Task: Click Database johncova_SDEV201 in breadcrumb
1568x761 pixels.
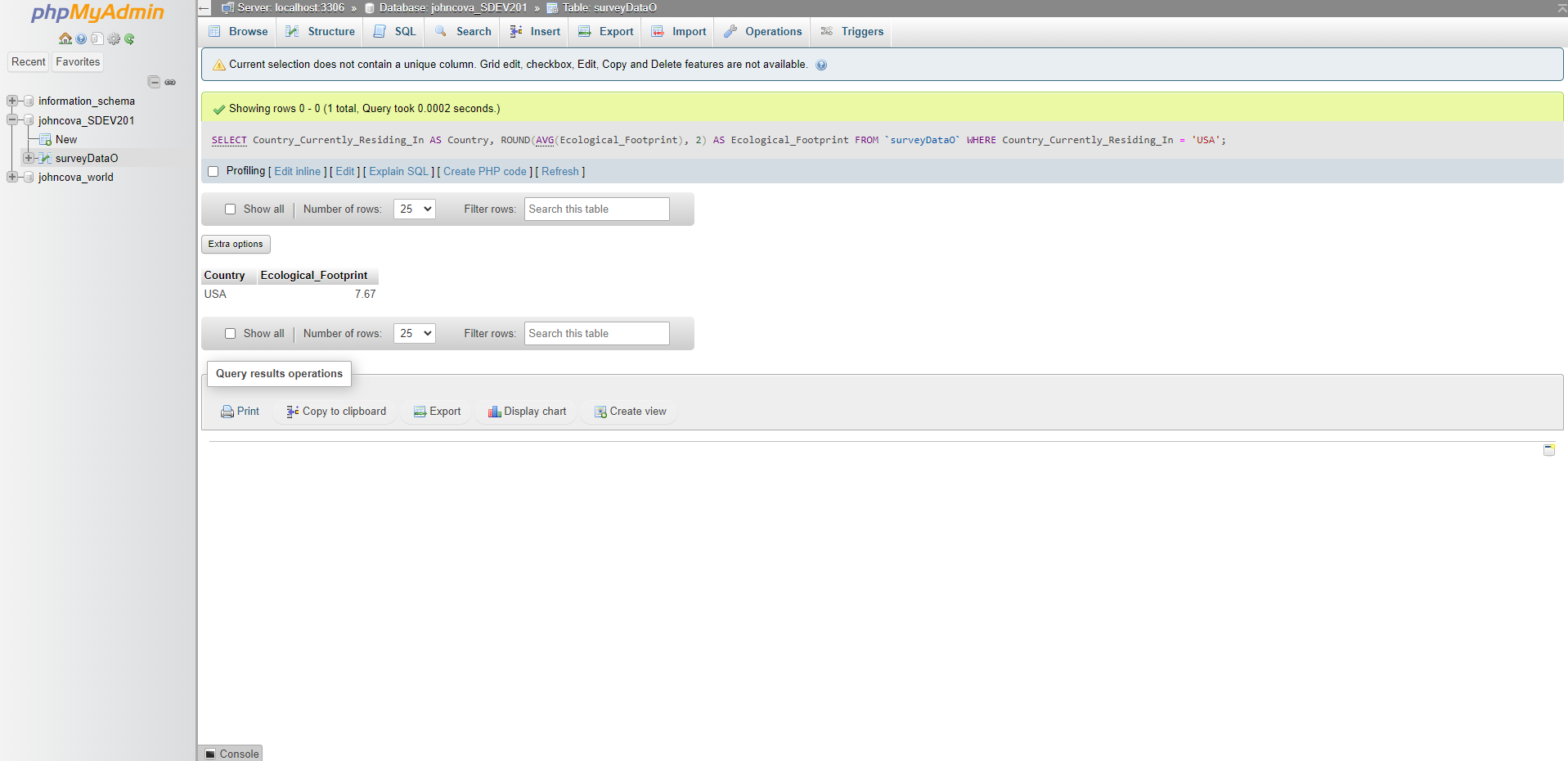Action: pos(453,8)
